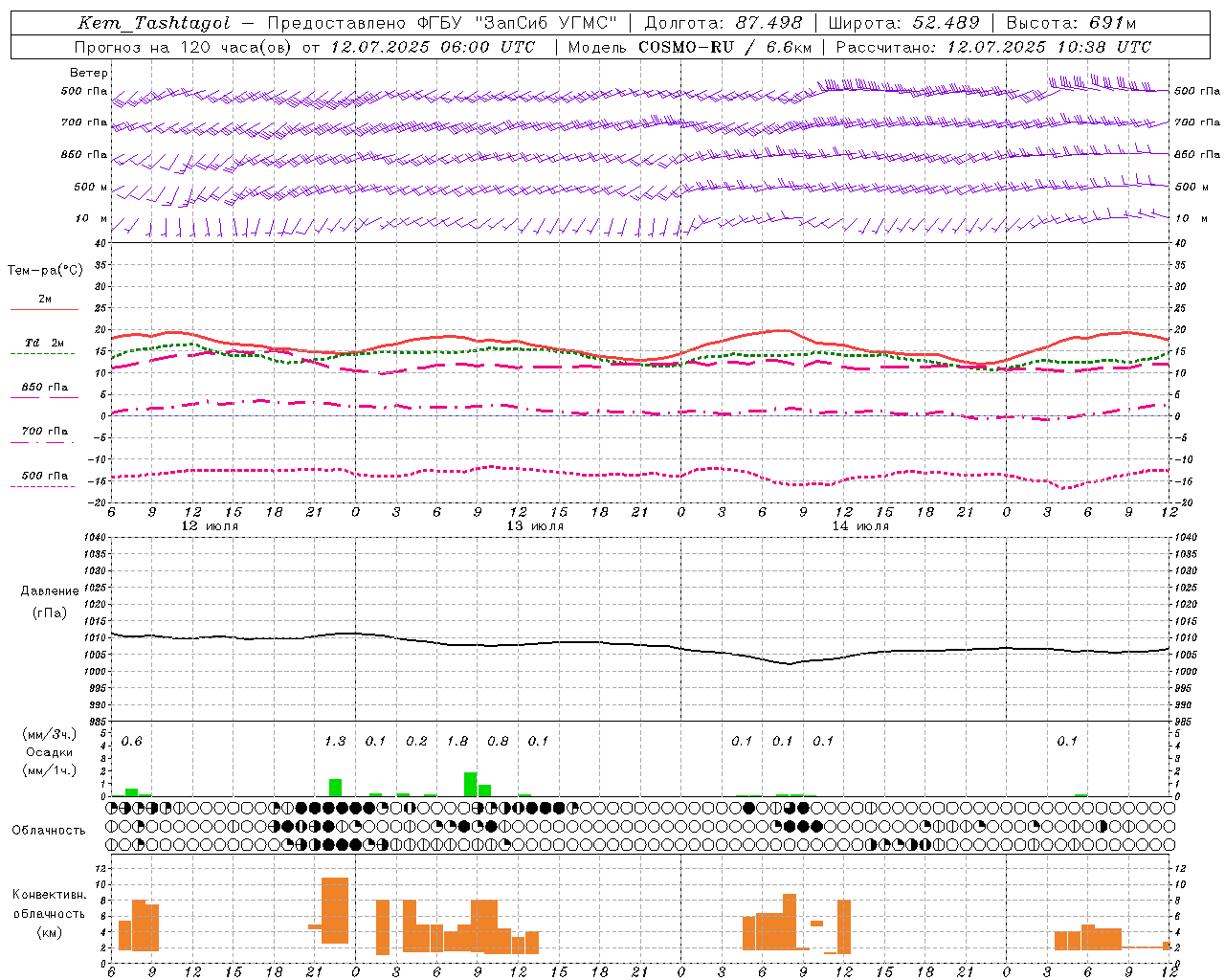This screenshot has width=1225, height=980.
Task: Click '700 гПа' in the temperature legend
Action: coord(45,431)
